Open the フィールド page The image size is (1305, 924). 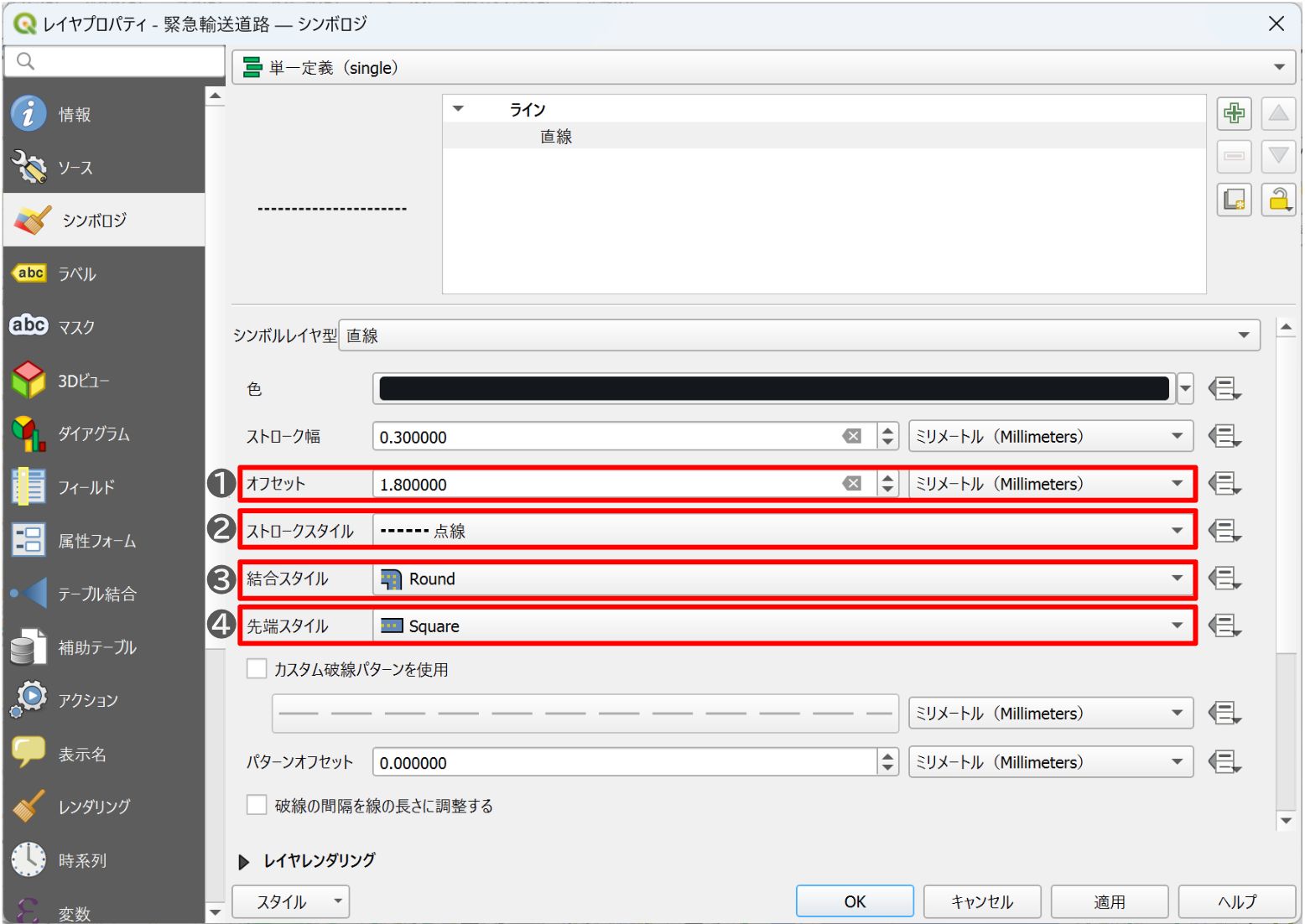point(104,487)
